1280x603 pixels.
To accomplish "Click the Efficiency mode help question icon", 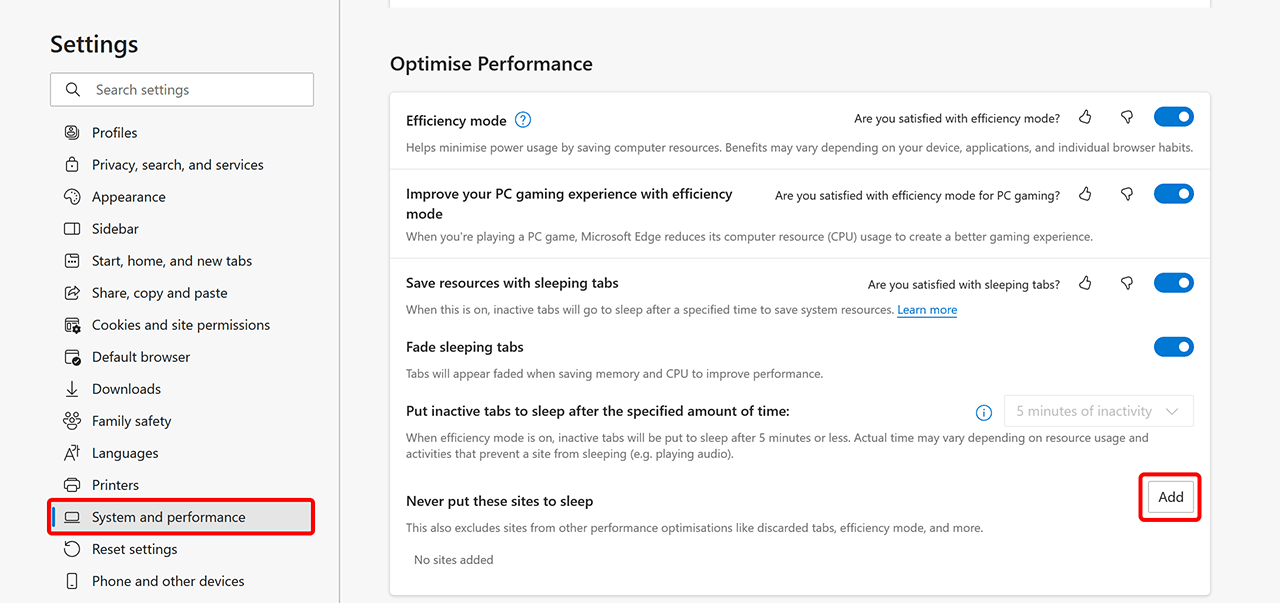I will tap(522, 120).
